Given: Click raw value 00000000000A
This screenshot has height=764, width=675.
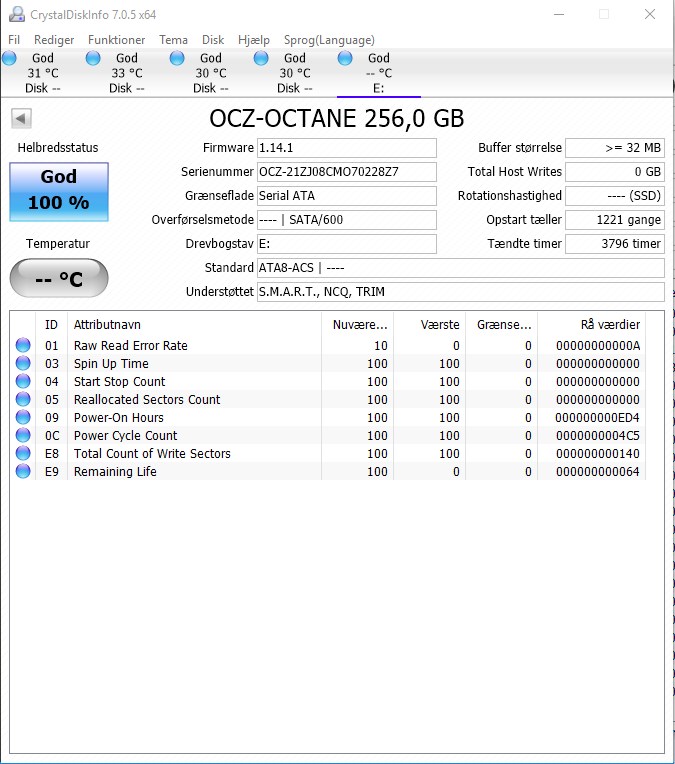Looking at the screenshot, I should point(598,345).
